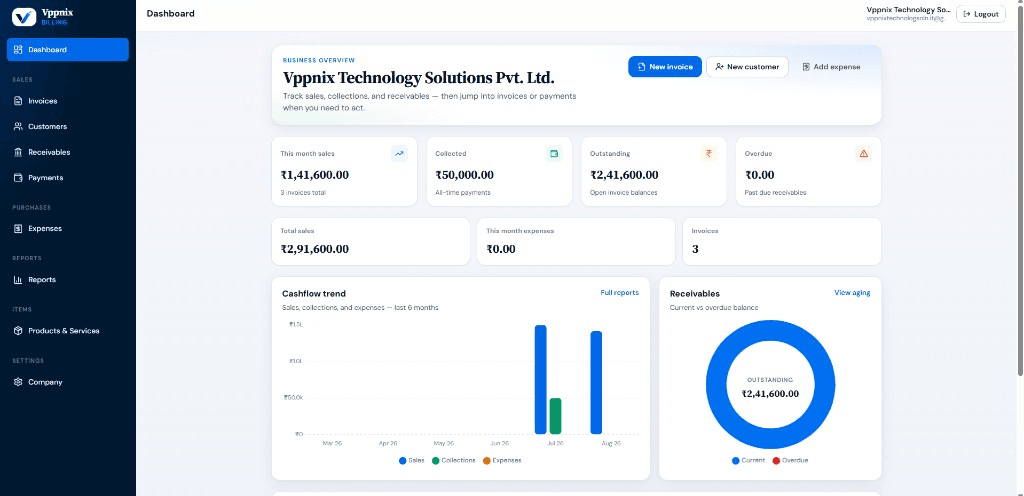Image resolution: width=1024 pixels, height=496 pixels.
Task: Open Expenses under Purchases
Action: point(68,228)
